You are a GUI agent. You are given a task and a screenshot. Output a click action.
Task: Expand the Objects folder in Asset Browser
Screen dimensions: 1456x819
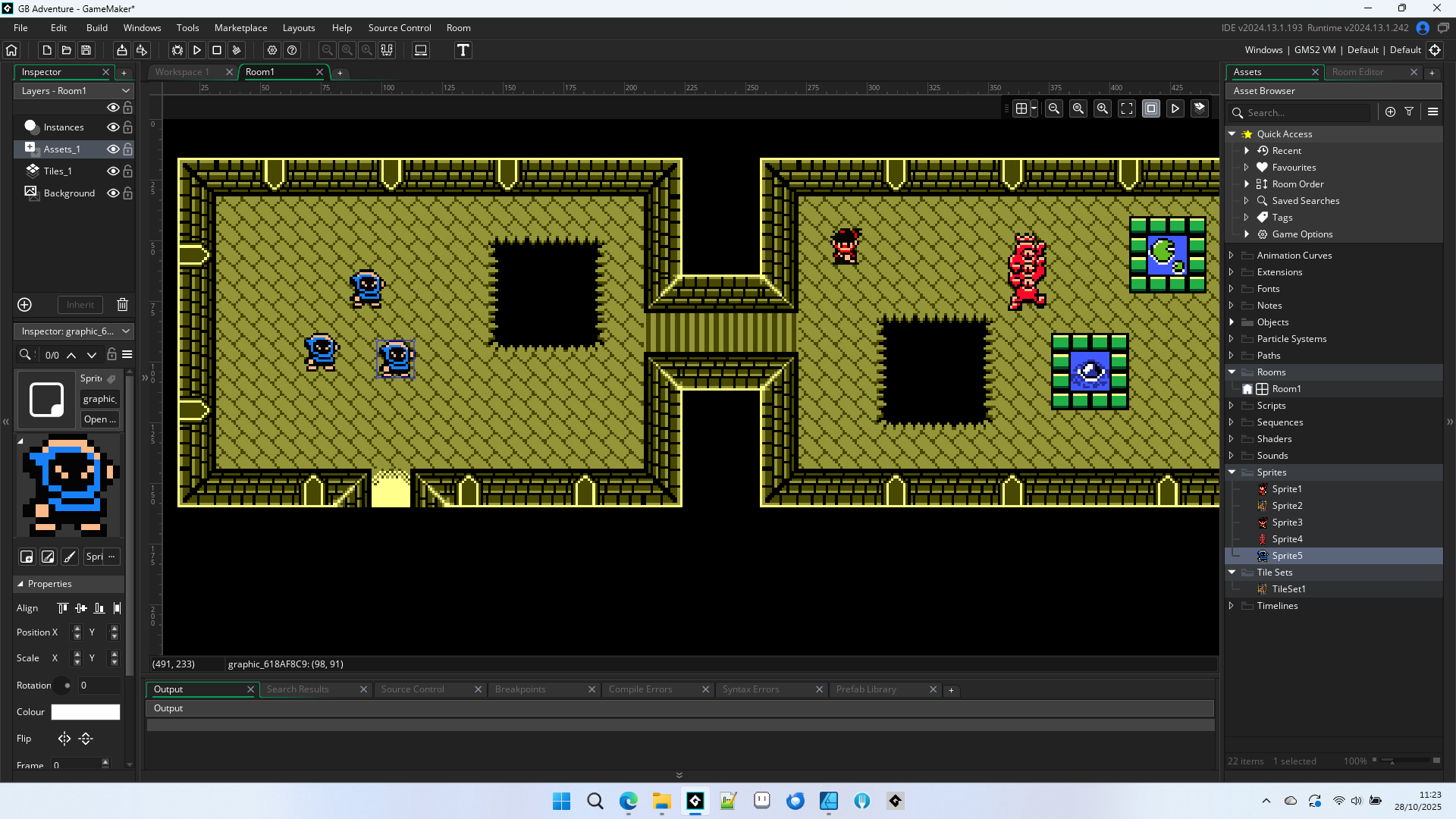(x=1232, y=322)
